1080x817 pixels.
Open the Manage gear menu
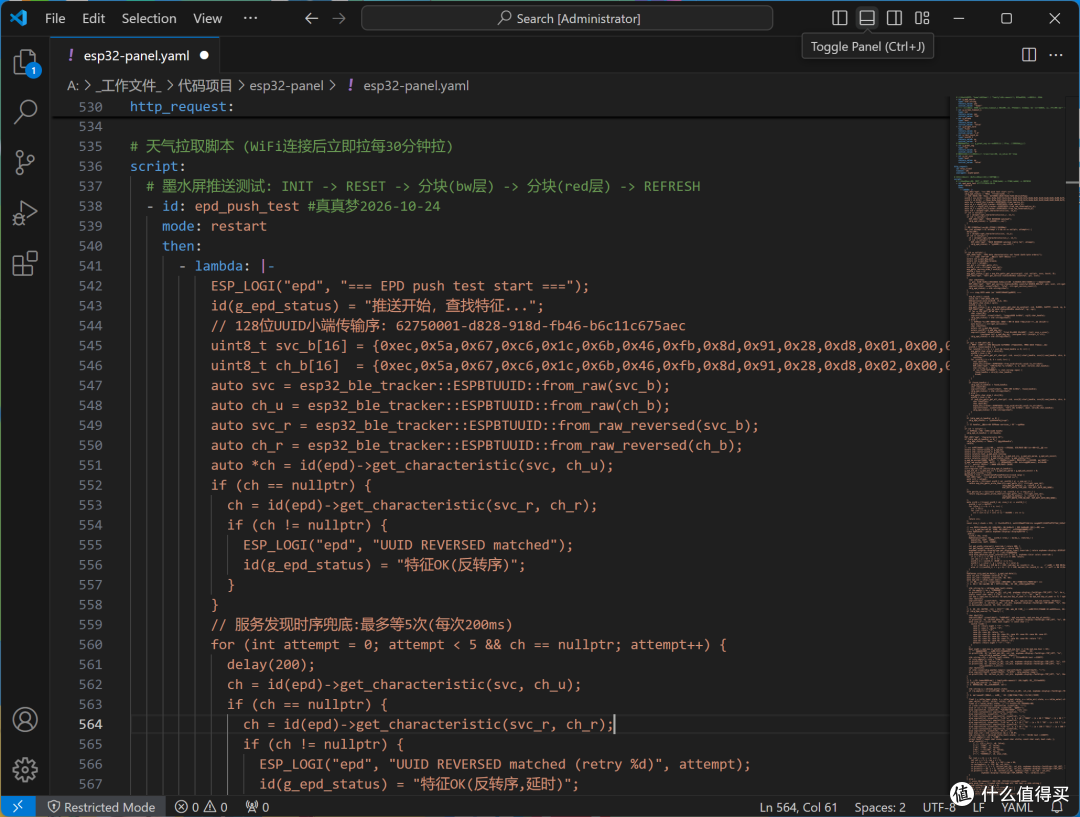[x=25, y=769]
